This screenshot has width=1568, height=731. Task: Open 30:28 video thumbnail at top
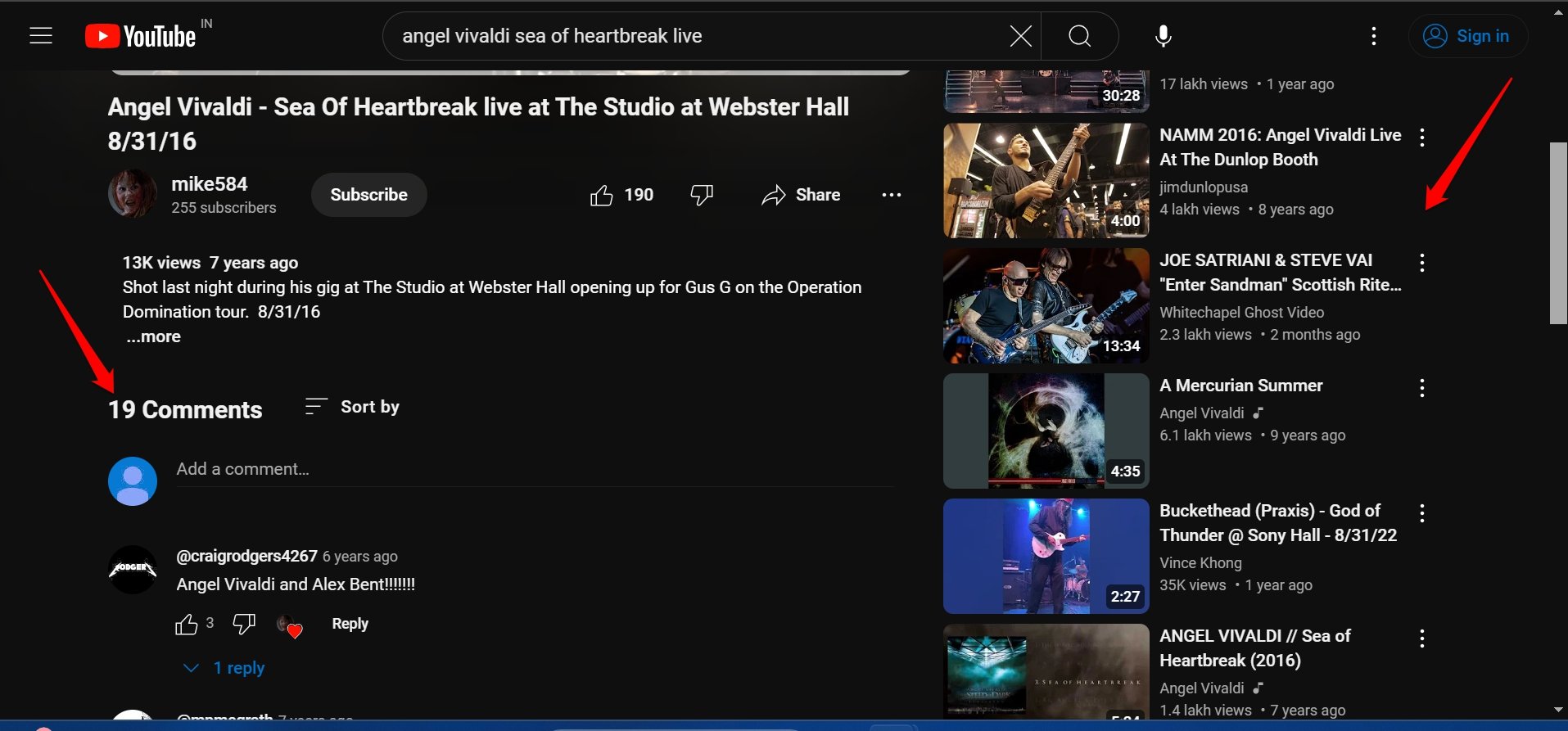click(1046, 92)
